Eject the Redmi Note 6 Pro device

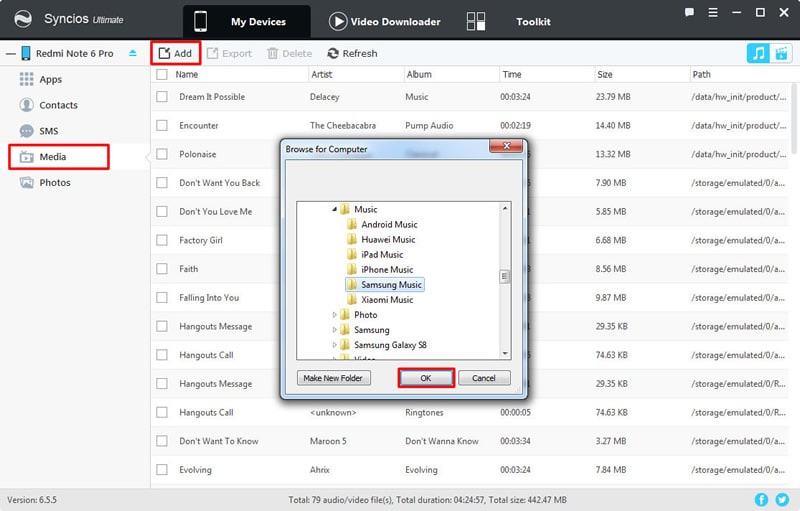point(133,53)
